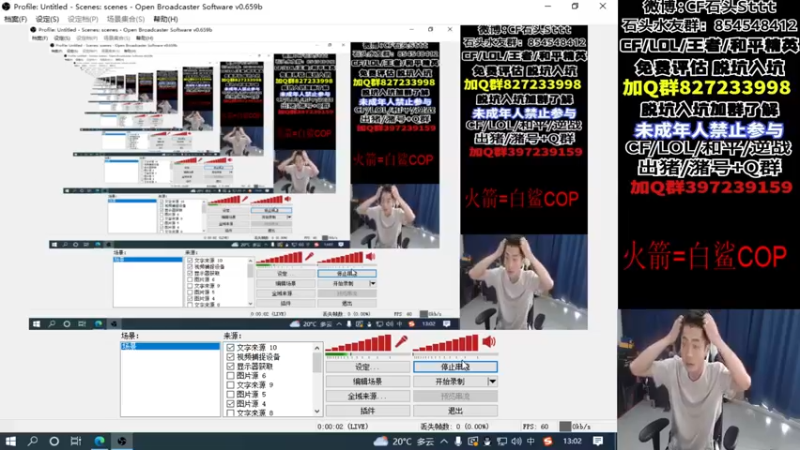Click the 0:00:02 (LIVE) status text

(x=343, y=427)
